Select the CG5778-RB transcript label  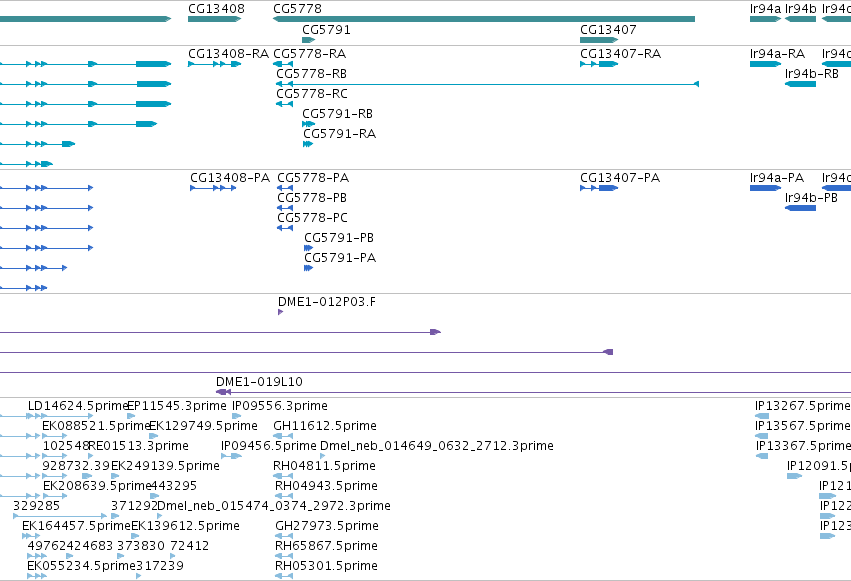[x=312, y=74]
